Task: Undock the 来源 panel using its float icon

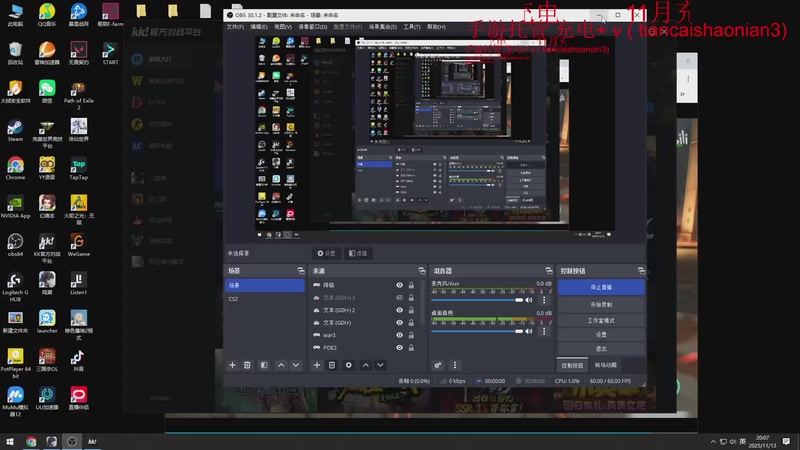Action: pyautogui.click(x=421, y=271)
